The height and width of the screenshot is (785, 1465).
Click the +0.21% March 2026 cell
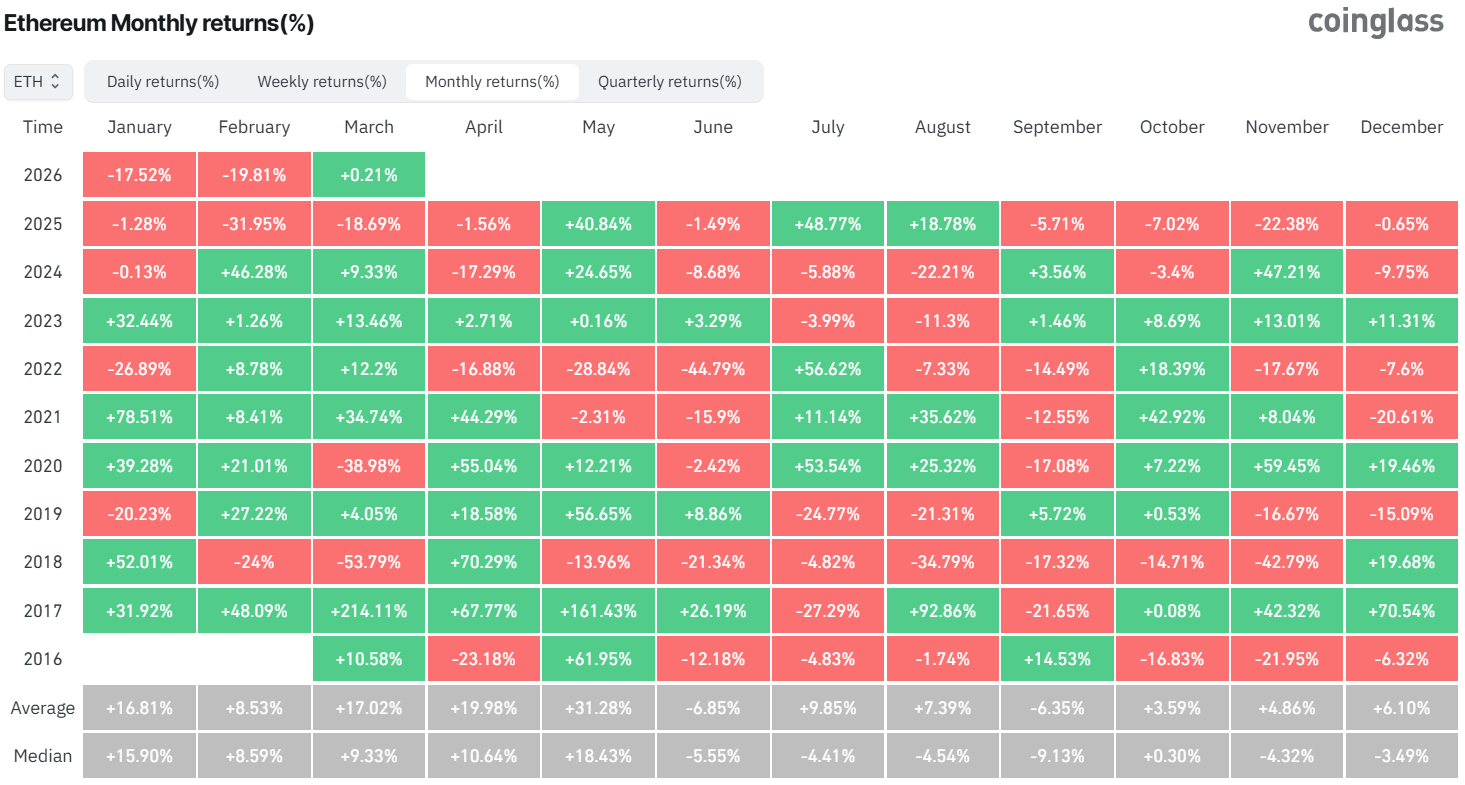pos(369,175)
